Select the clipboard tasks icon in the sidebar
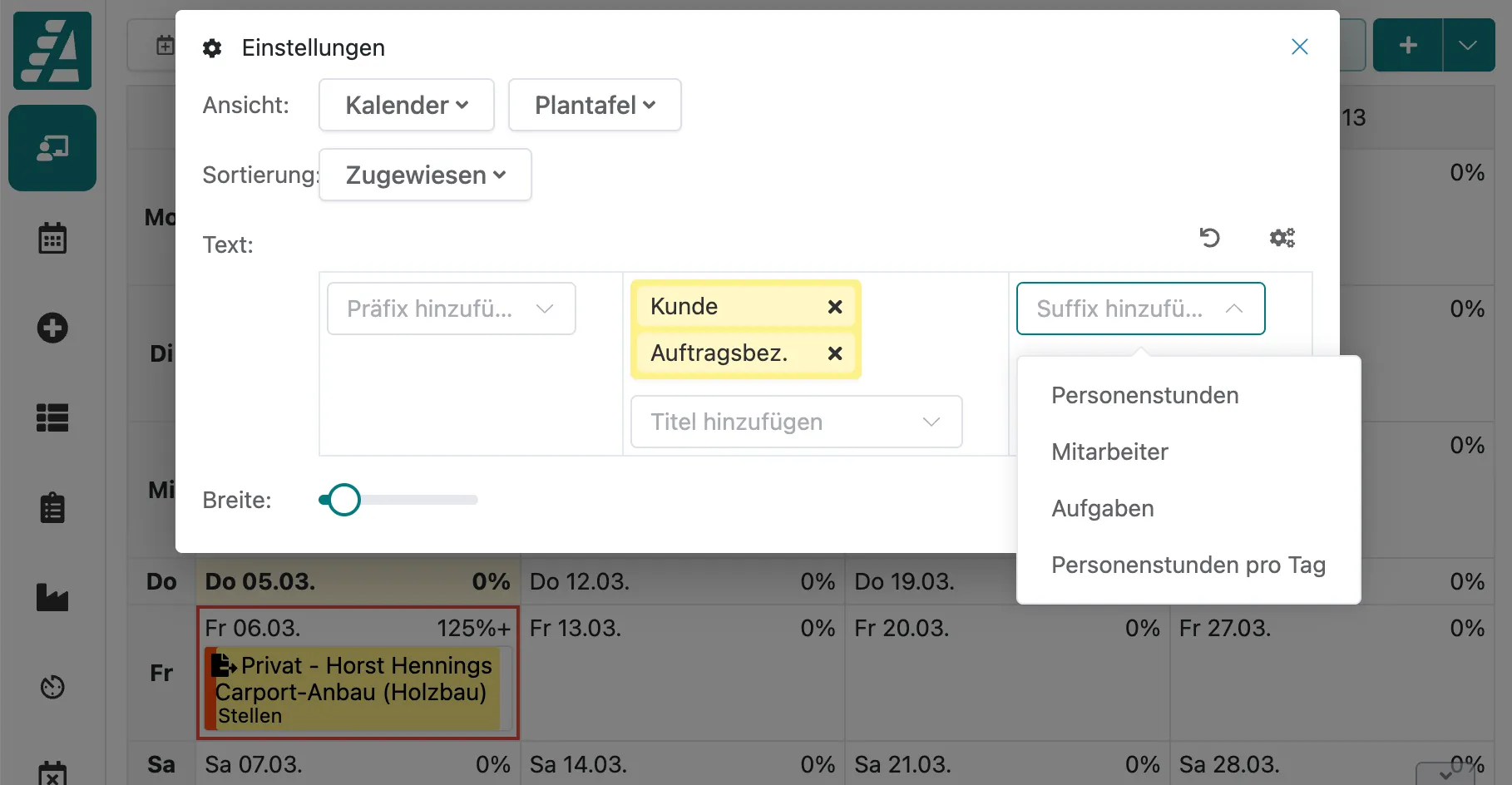Image resolution: width=1512 pixels, height=785 pixels. point(52,507)
